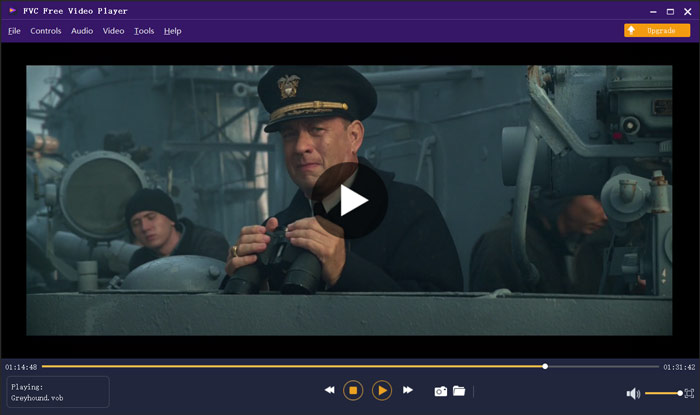Close the FVC Free Video Player window

click(x=688, y=12)
